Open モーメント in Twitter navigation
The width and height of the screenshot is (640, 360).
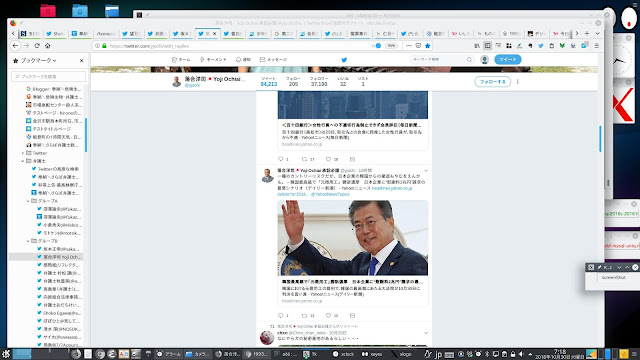click(x=213, y=60)
